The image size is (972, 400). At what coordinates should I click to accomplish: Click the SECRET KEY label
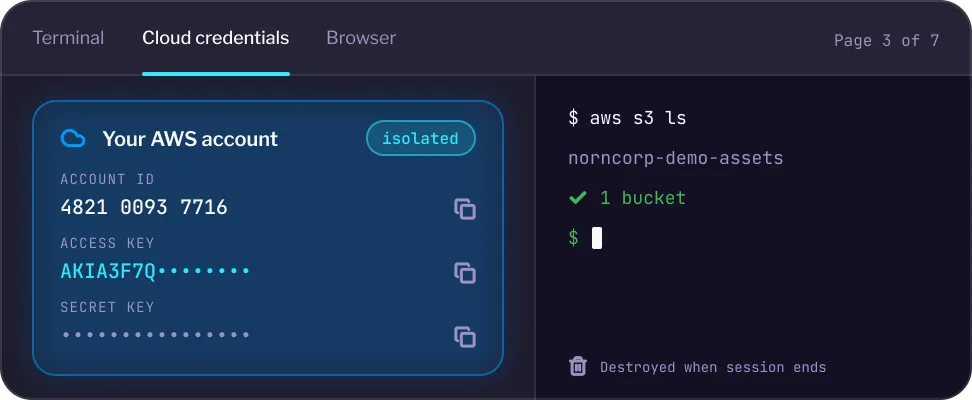tap(107, 307)
